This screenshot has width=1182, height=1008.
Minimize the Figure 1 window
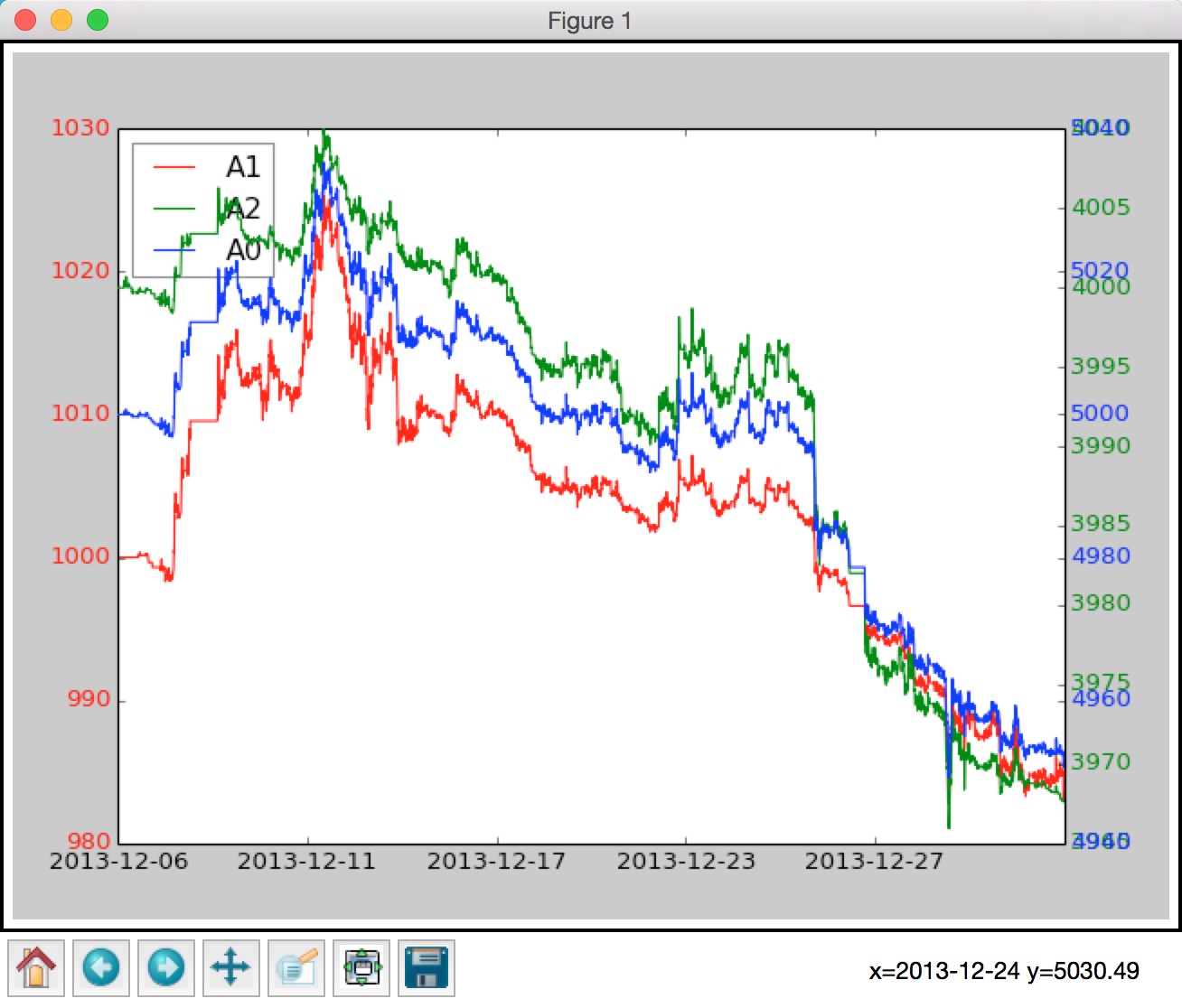61,20
